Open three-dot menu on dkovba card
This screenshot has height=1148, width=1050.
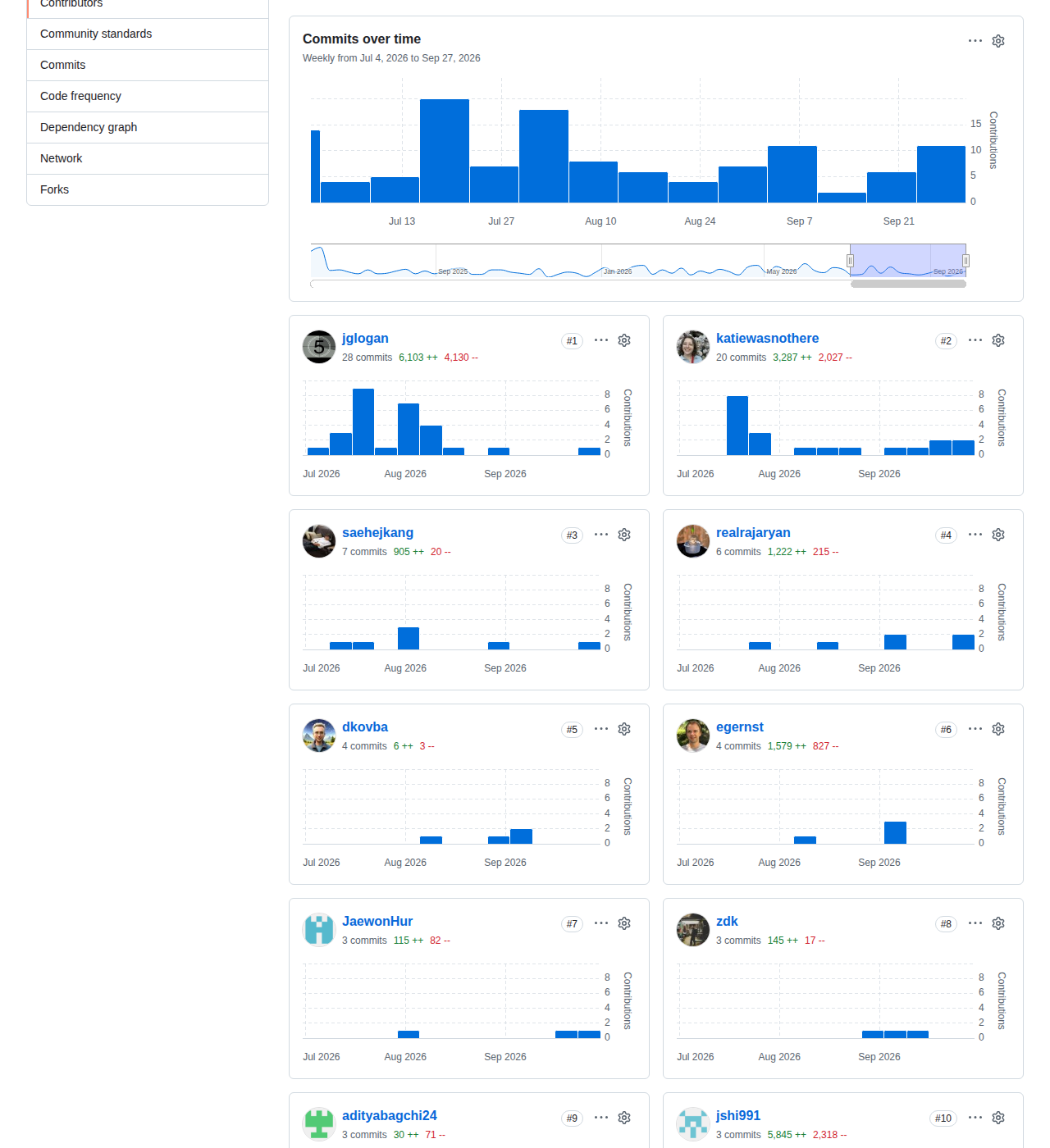point(601,729)
